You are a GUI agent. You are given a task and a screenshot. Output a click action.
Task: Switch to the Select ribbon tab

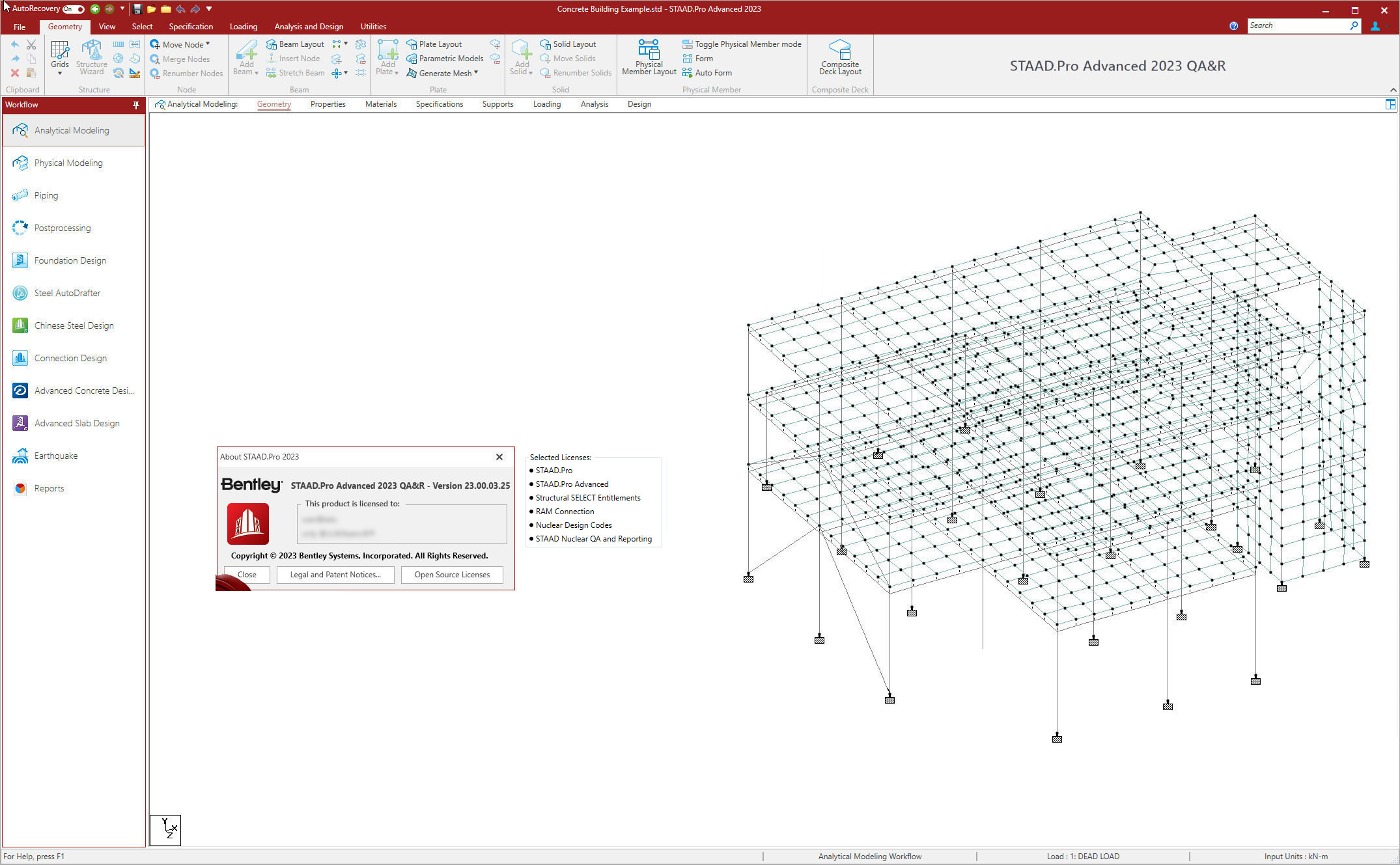(x=142, y=27)
